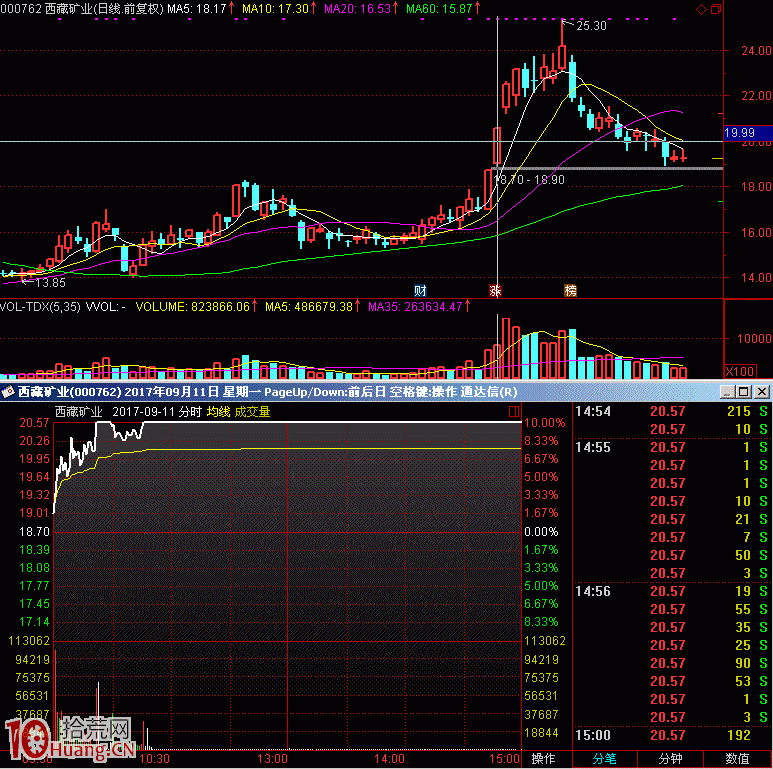Click the 113062 volume label on the left axis
Viewport: 773px width, 769px height.
pos(29,641)
